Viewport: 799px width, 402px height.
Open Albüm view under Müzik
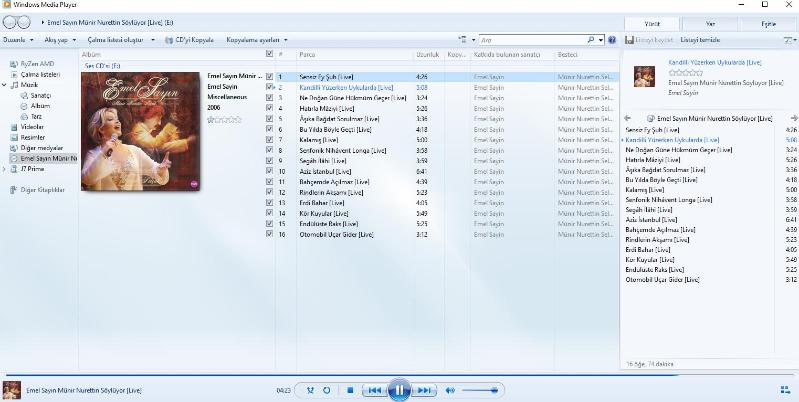35,106
